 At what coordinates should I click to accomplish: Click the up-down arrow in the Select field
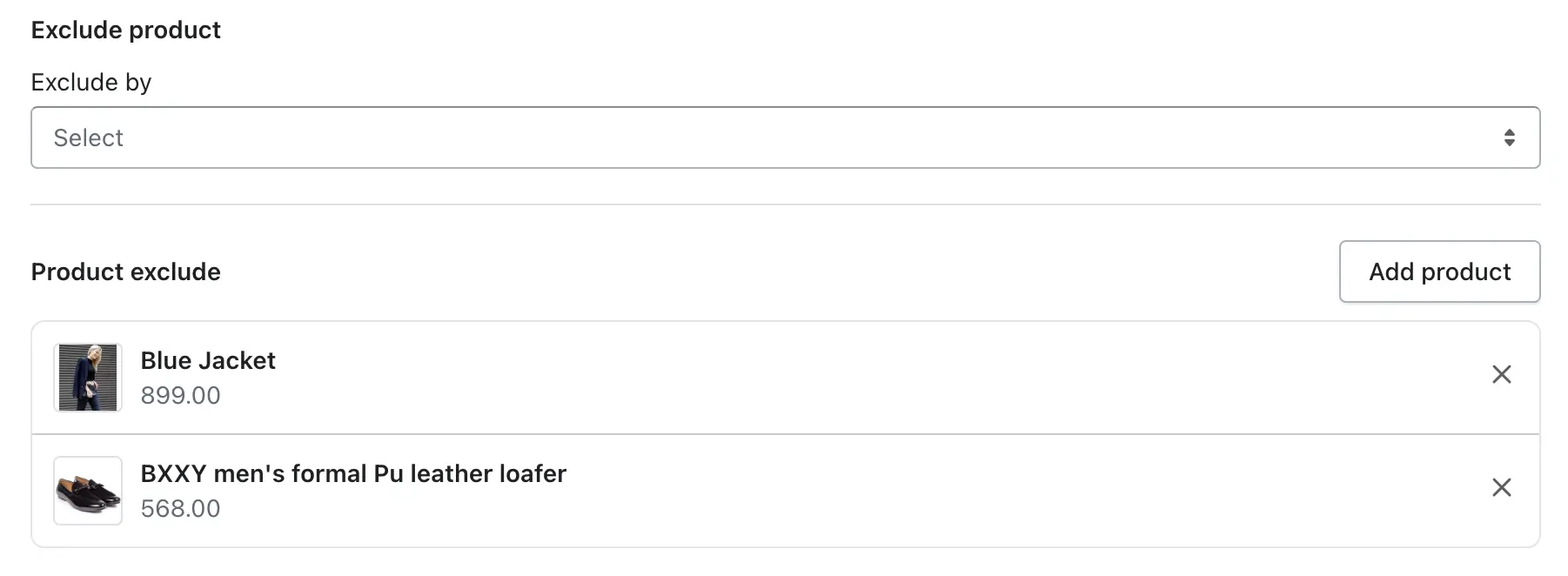[1509, 137]
